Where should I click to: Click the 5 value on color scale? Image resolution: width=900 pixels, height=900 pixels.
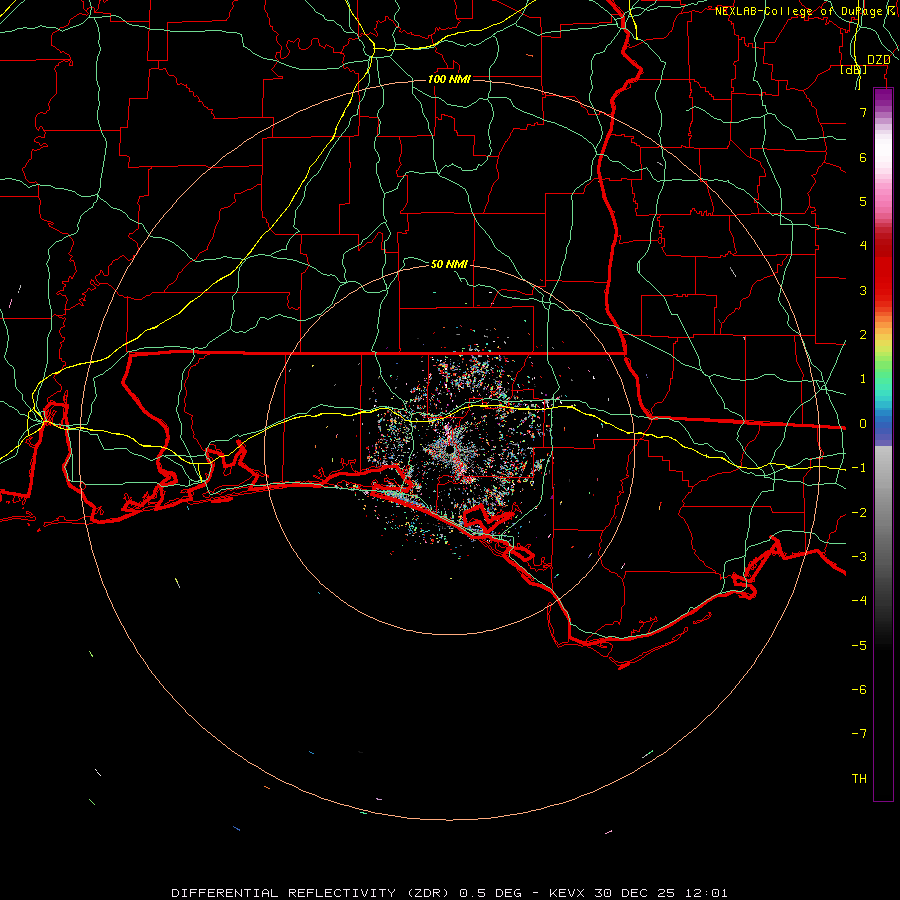[863, 201]
